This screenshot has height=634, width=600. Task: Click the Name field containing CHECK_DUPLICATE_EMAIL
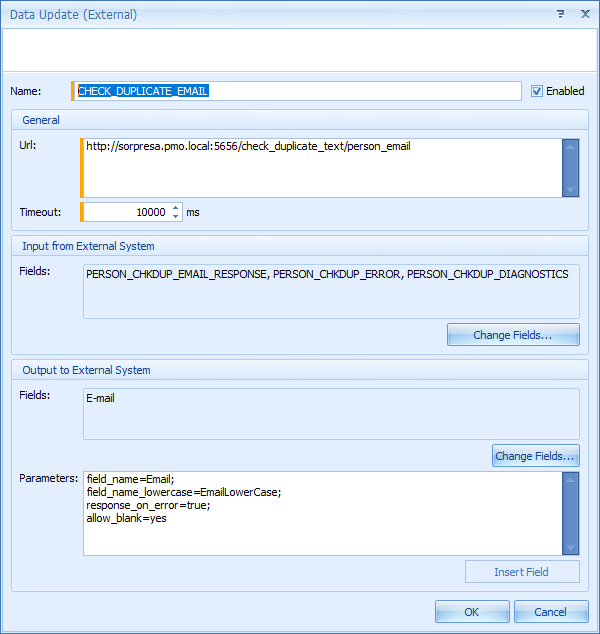[298, 91]
